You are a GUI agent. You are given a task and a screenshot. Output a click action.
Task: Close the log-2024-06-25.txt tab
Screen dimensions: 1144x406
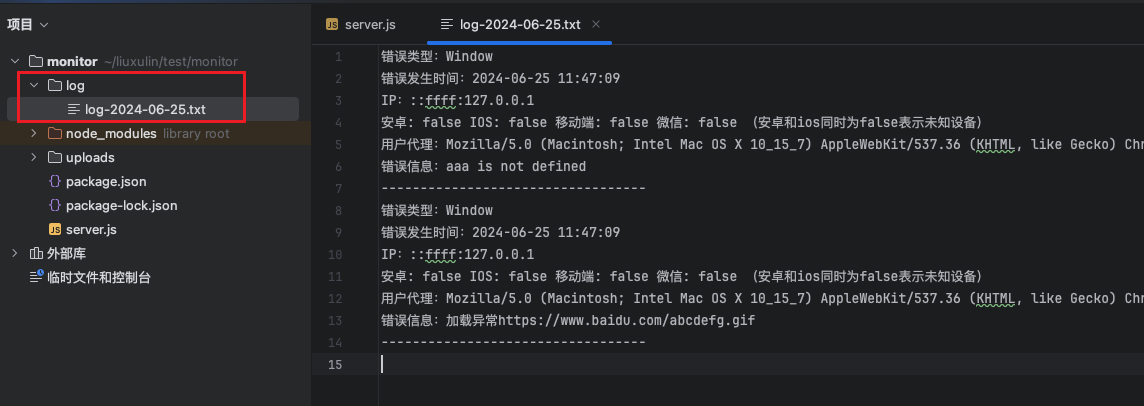(597, 24)
